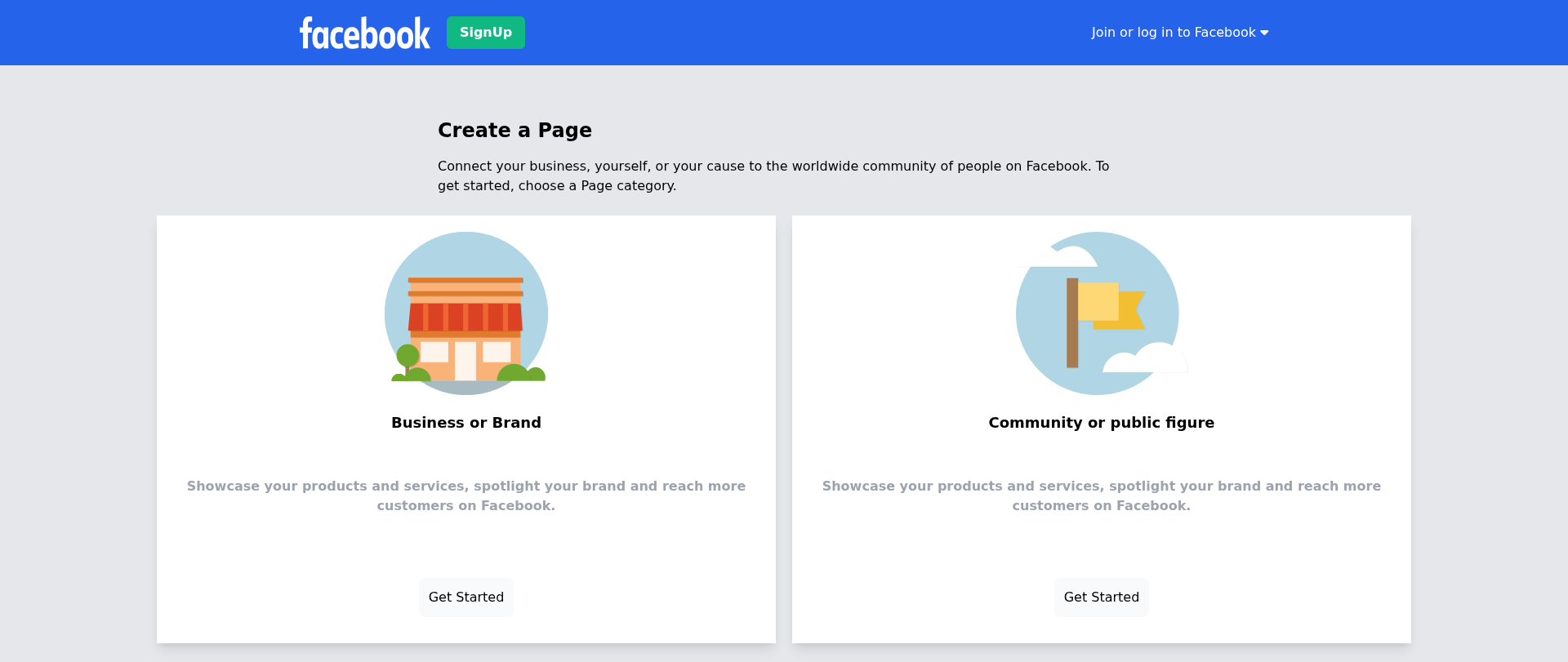This screenshot has height=662, width=1568.
Task: Click the green SignUp button
Action: click(x=486, y=33)
